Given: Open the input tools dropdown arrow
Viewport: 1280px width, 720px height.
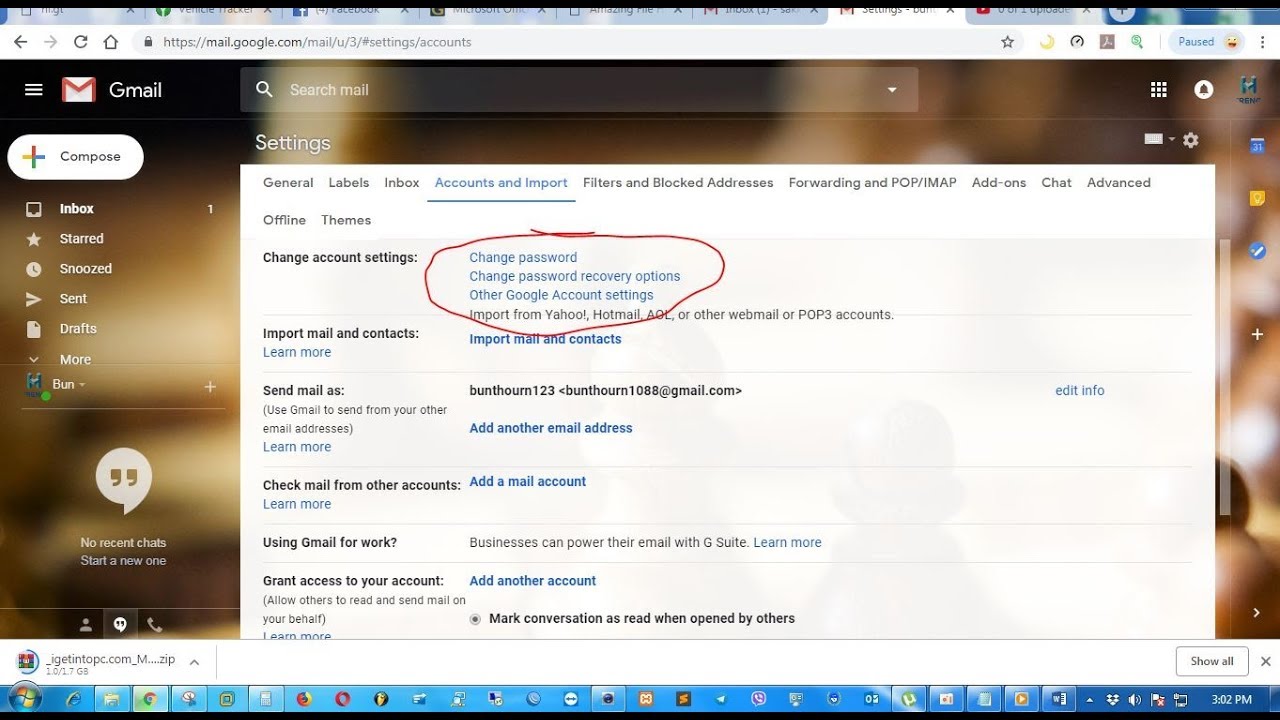Looking at the screenshot, I should [x=1172, y=139].
